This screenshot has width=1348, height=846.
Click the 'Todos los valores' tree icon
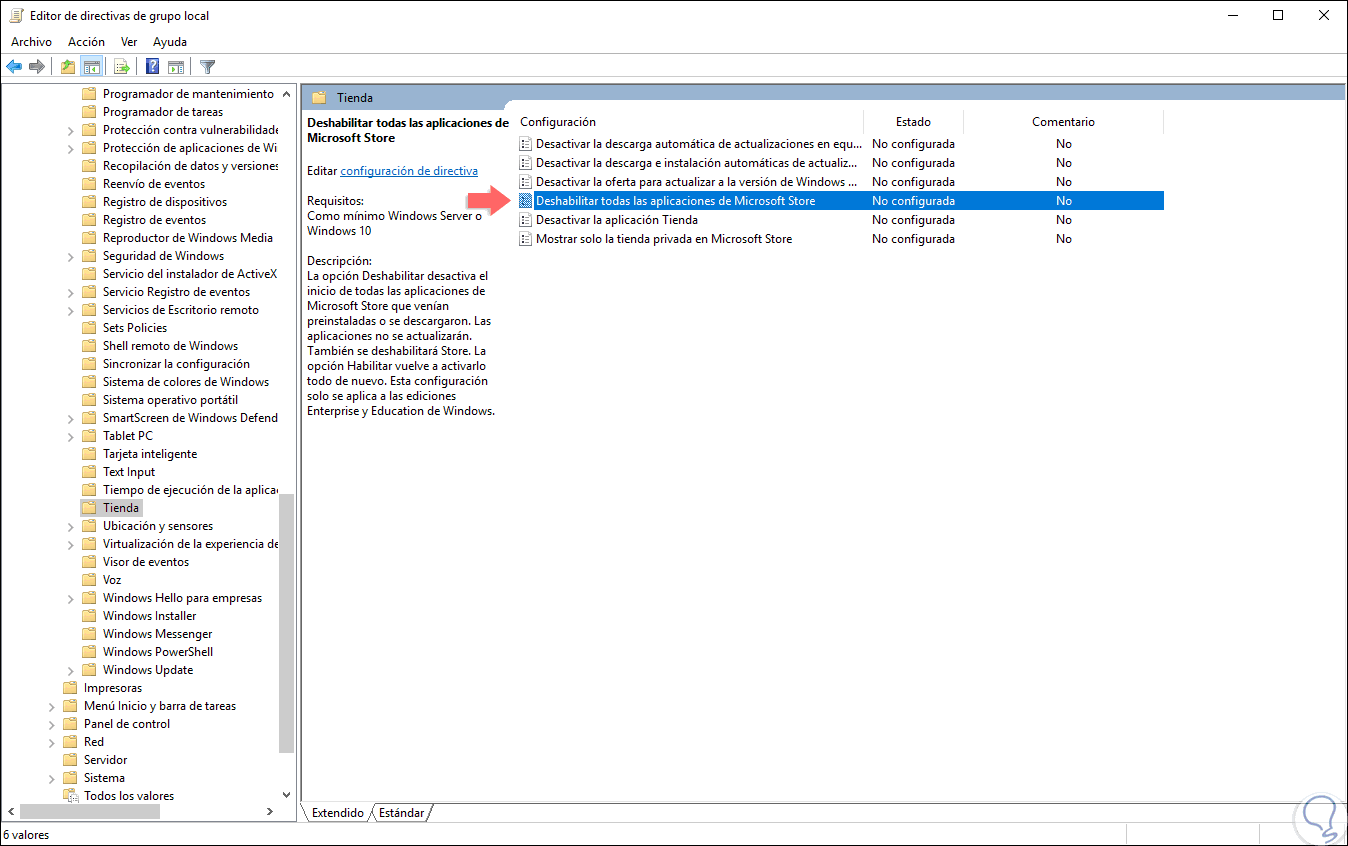coord(70,796)
